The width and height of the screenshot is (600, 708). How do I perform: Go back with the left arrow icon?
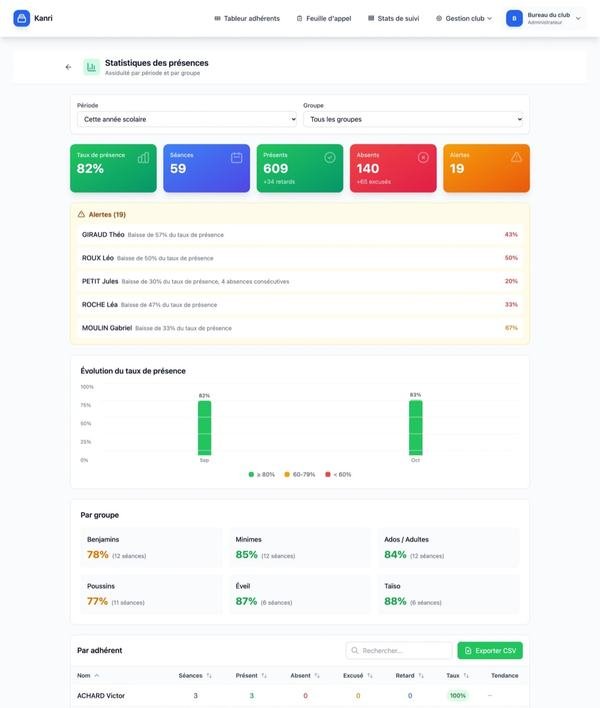click(x=68, y=67)
